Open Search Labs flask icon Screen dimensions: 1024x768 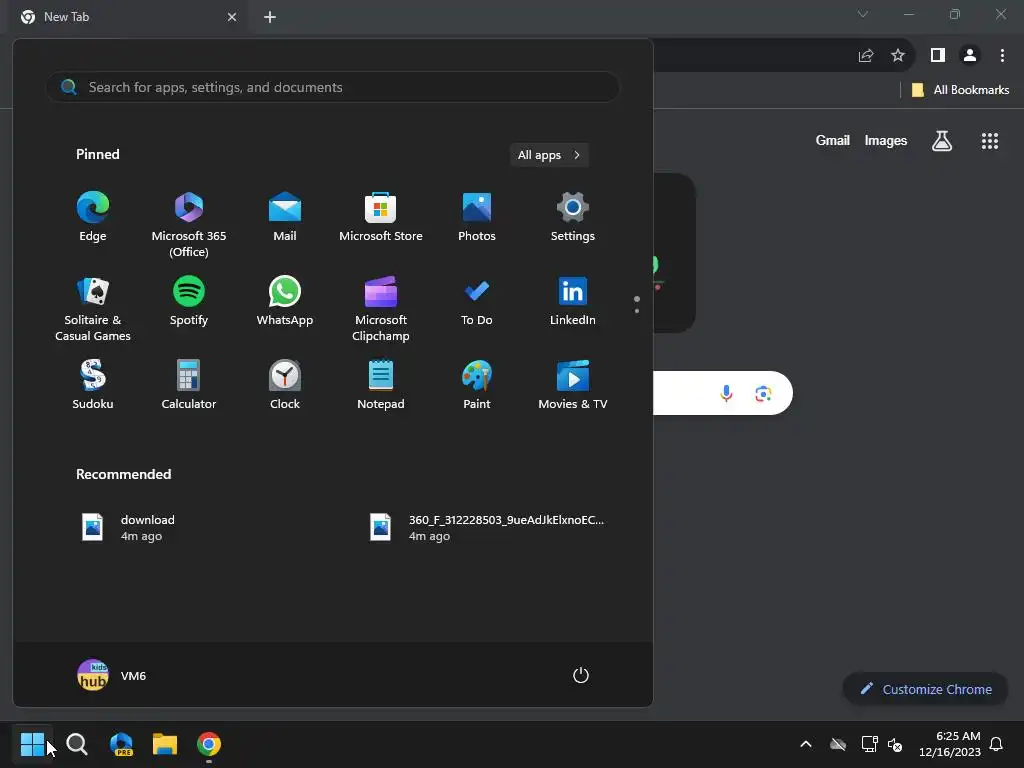[942, 140]
